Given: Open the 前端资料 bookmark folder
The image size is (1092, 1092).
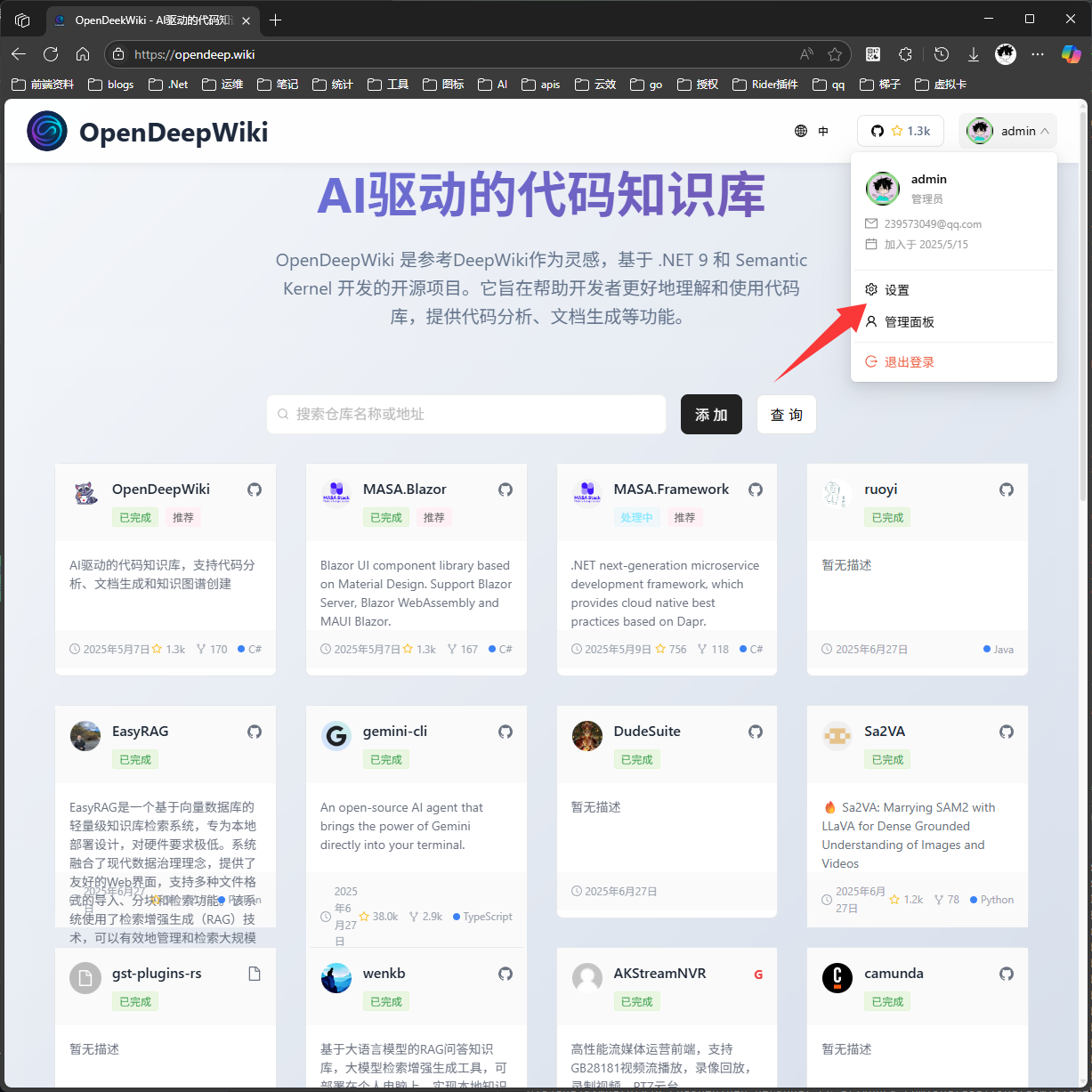Looking at the screenshot, I should (x=44, y=85).
